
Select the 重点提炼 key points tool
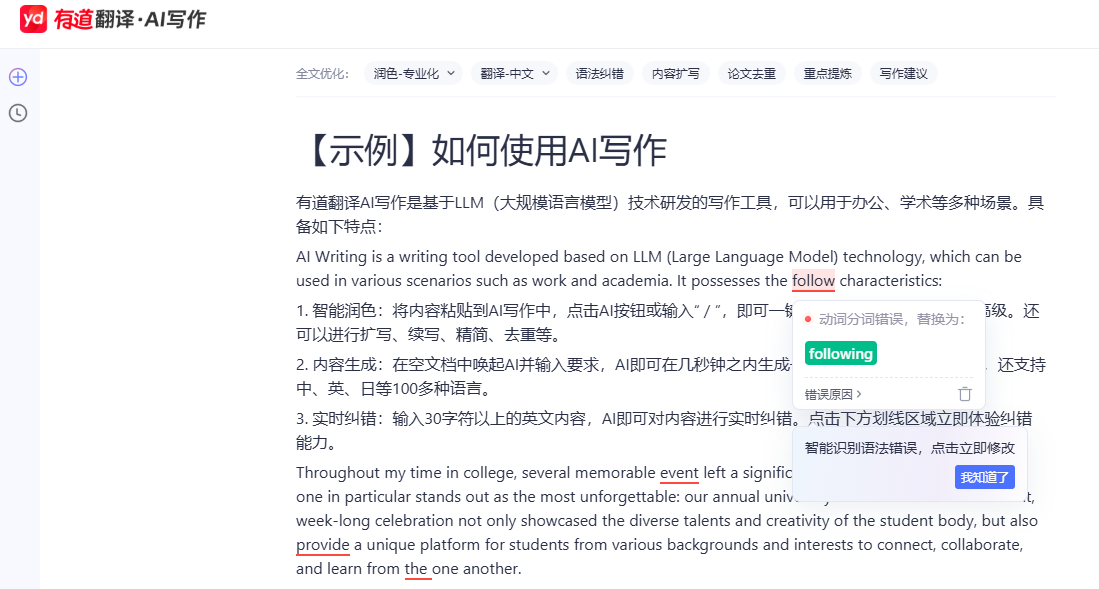827,72
